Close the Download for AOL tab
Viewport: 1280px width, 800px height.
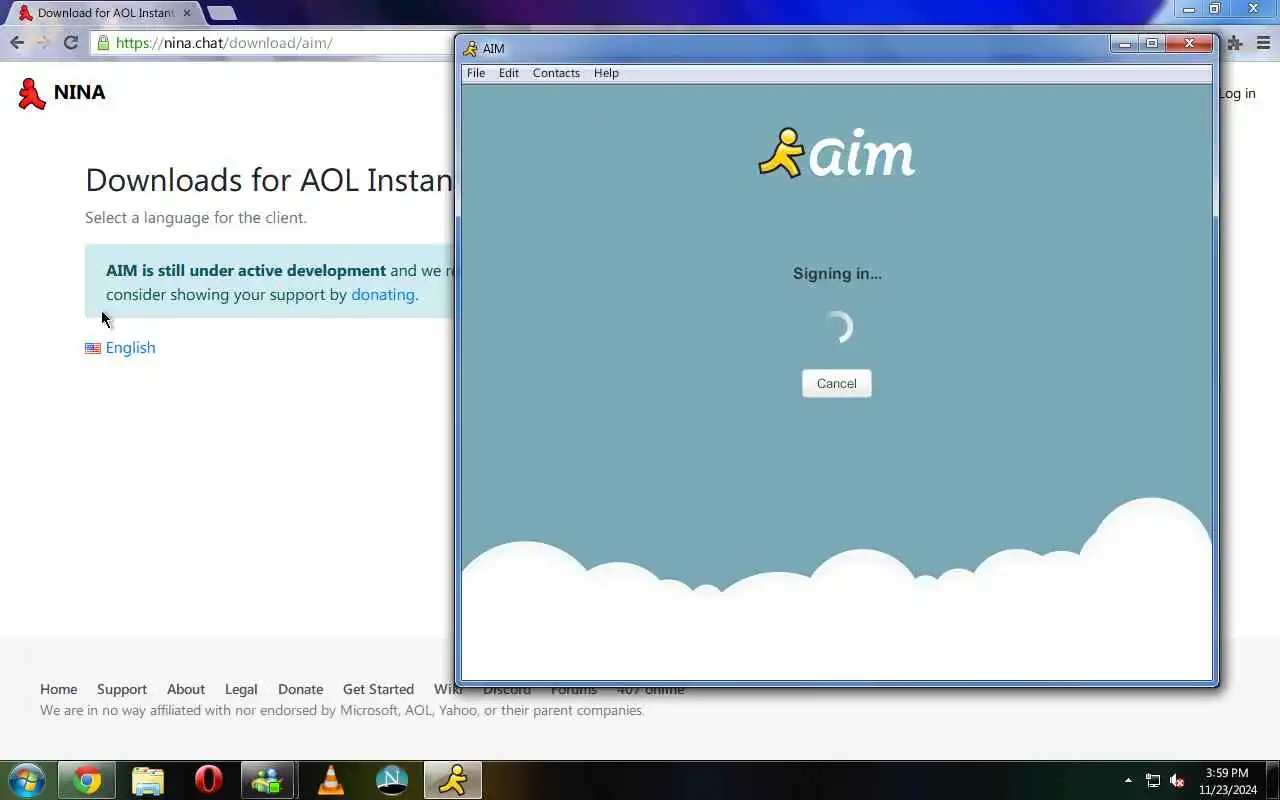[186, 13]
